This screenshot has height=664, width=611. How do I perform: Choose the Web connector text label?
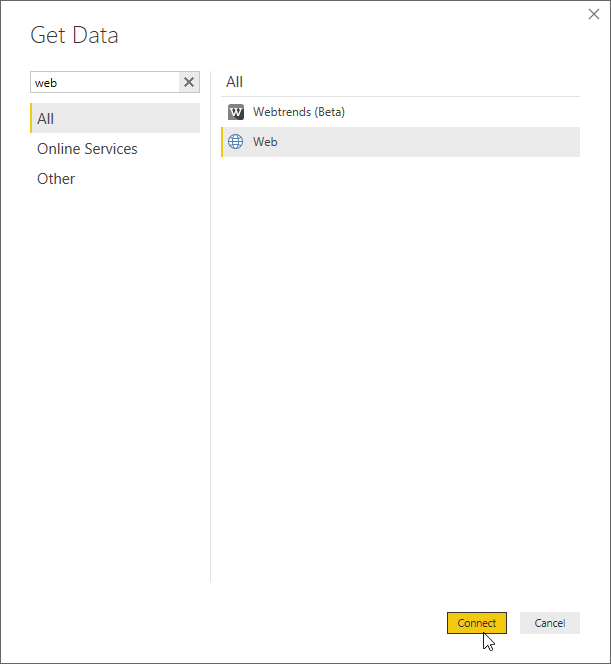(x=265, y=142)
